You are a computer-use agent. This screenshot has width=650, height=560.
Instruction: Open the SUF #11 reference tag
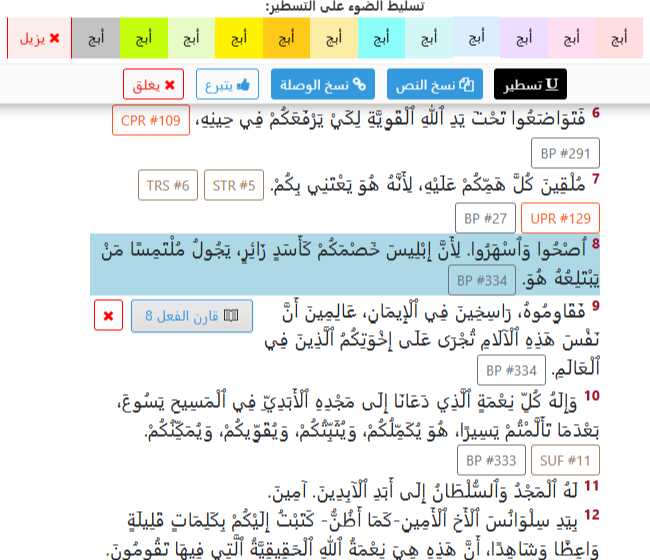pyautogui.click(x=565, y=460)
